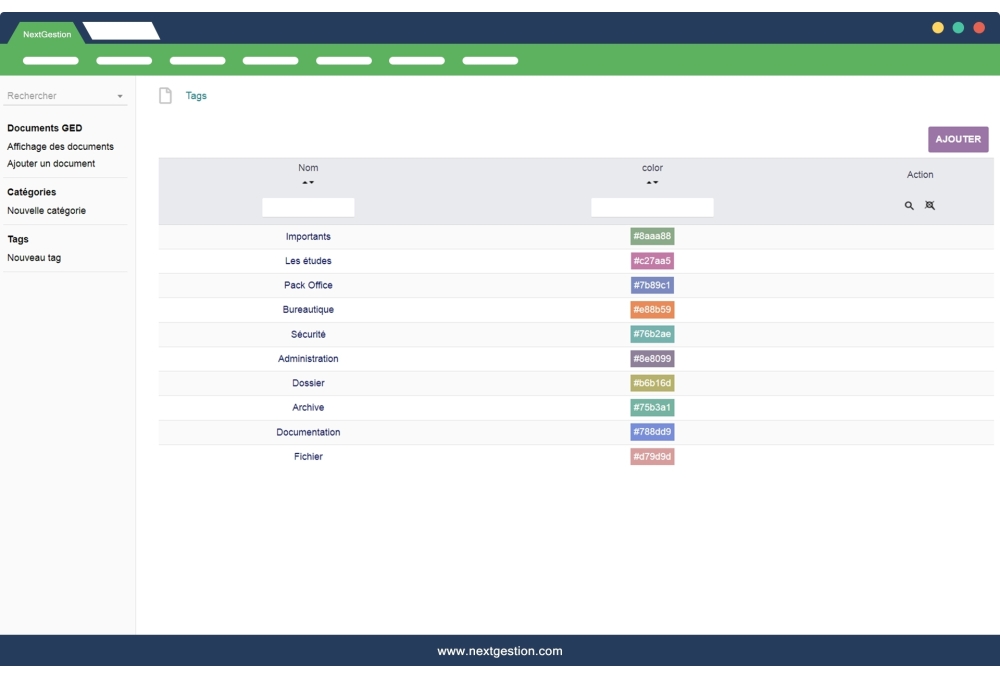The image size is (1000, 679).
Task: Click the green #8aaa88 color swatch
Action: [652, 236]
